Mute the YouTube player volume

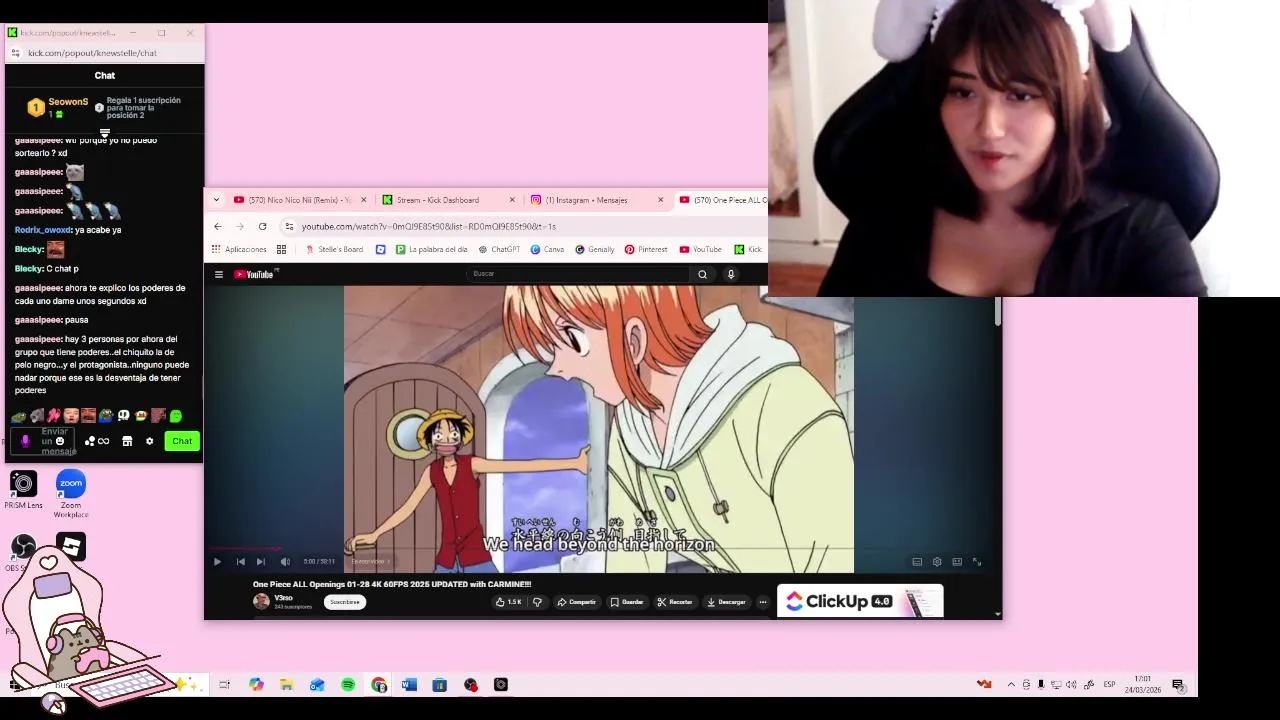pyautogui.click(x=285, y=562)
